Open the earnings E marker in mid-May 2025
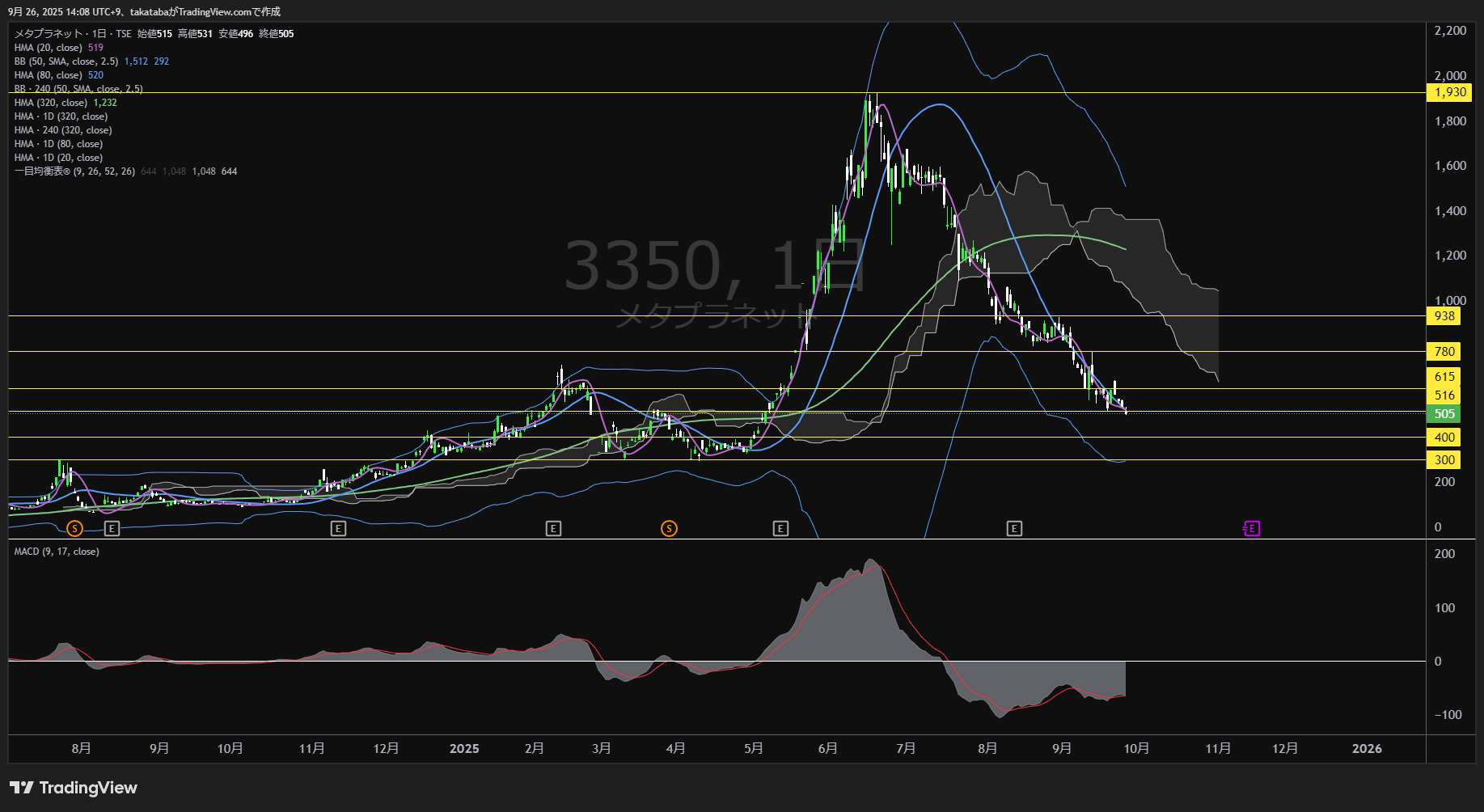1484x812 pixels. pyautogui.click(x=780, y=528)
